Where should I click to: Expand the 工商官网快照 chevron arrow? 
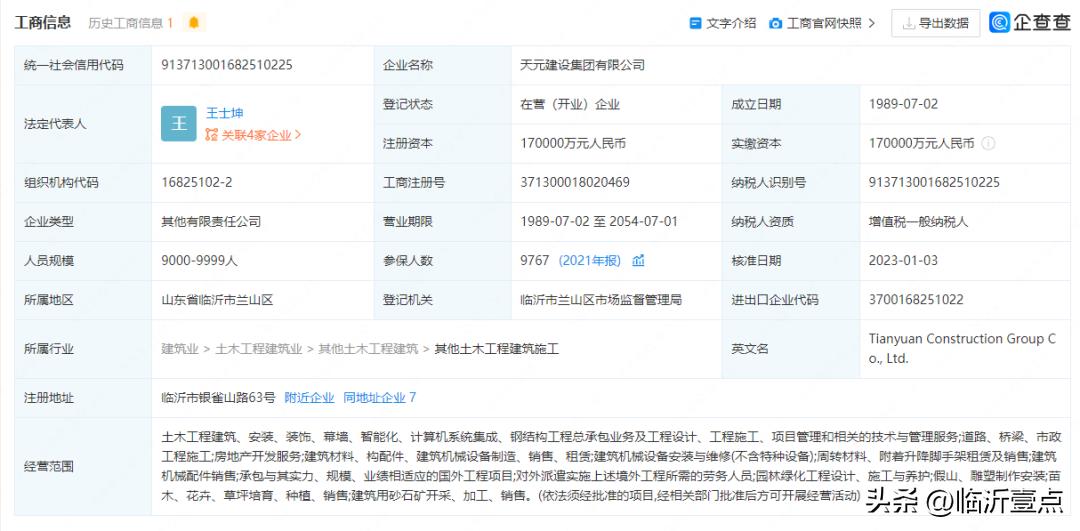point(872,23)
